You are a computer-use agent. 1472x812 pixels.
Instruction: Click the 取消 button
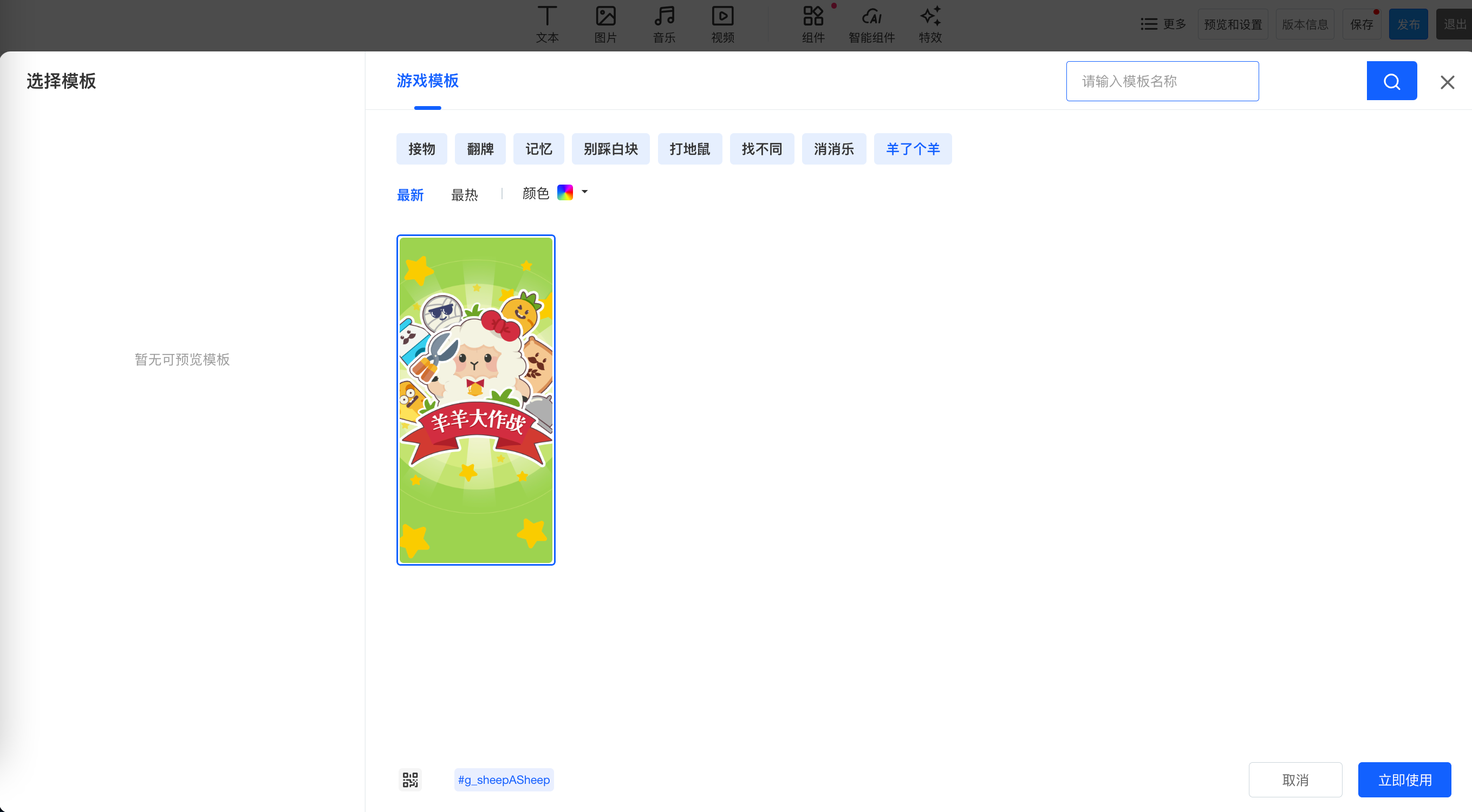coord(1294,780)
